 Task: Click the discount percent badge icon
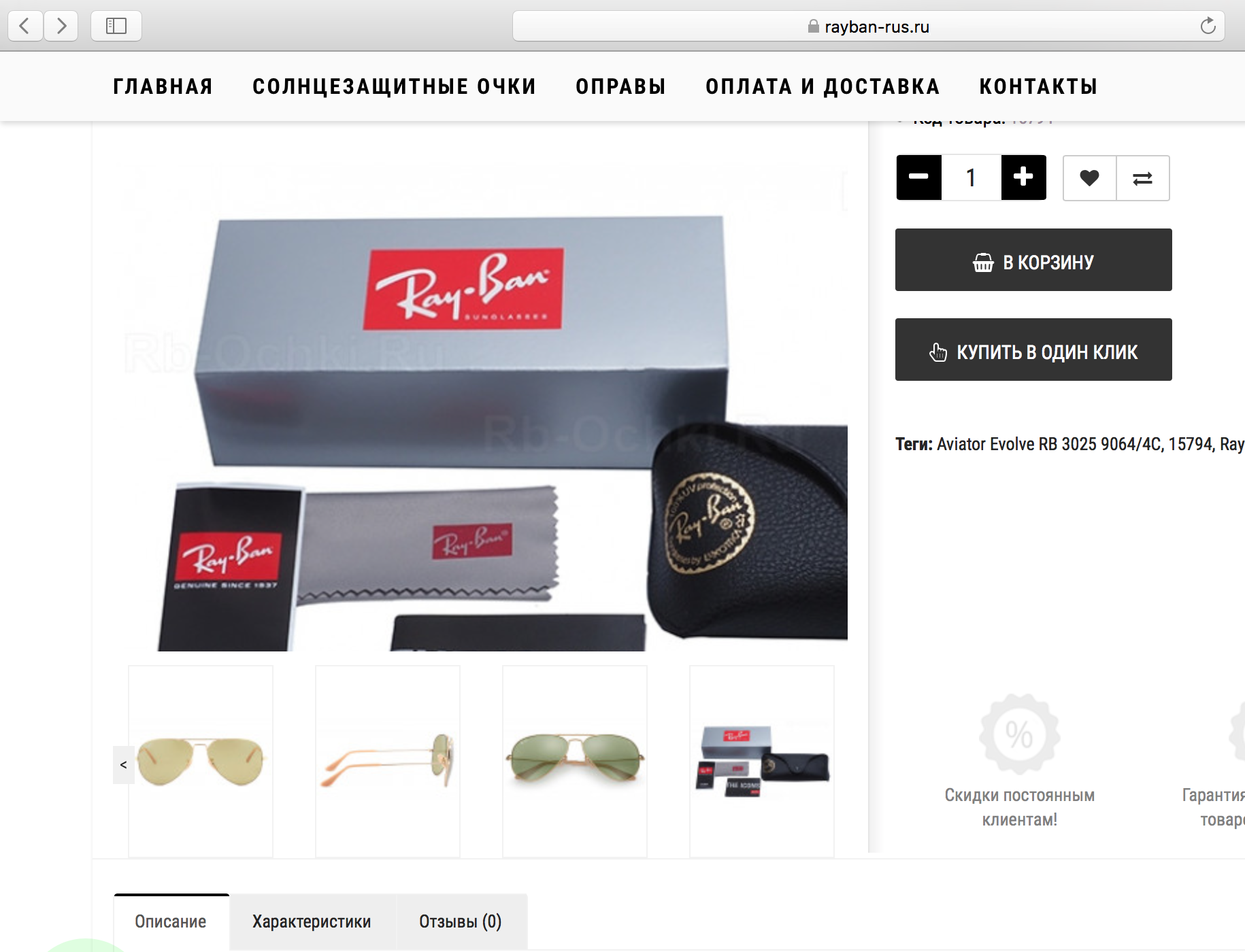(1019, 734)
